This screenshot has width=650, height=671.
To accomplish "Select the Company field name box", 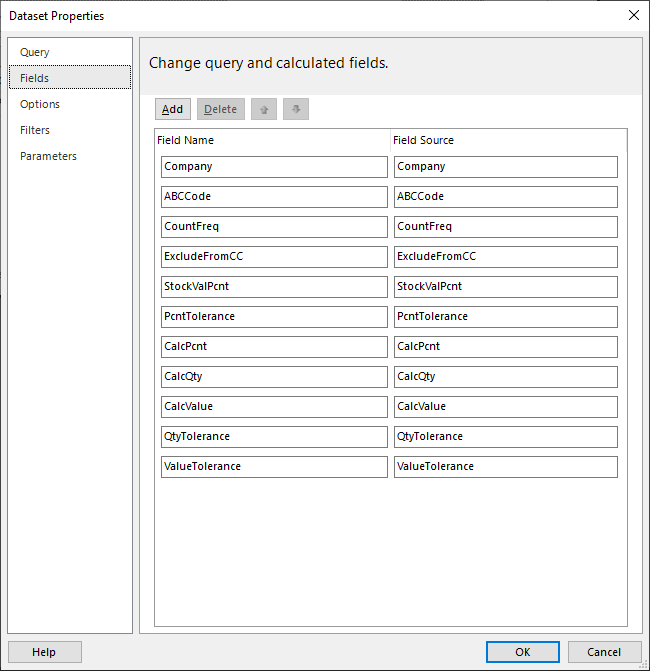I will click(274, 167).
